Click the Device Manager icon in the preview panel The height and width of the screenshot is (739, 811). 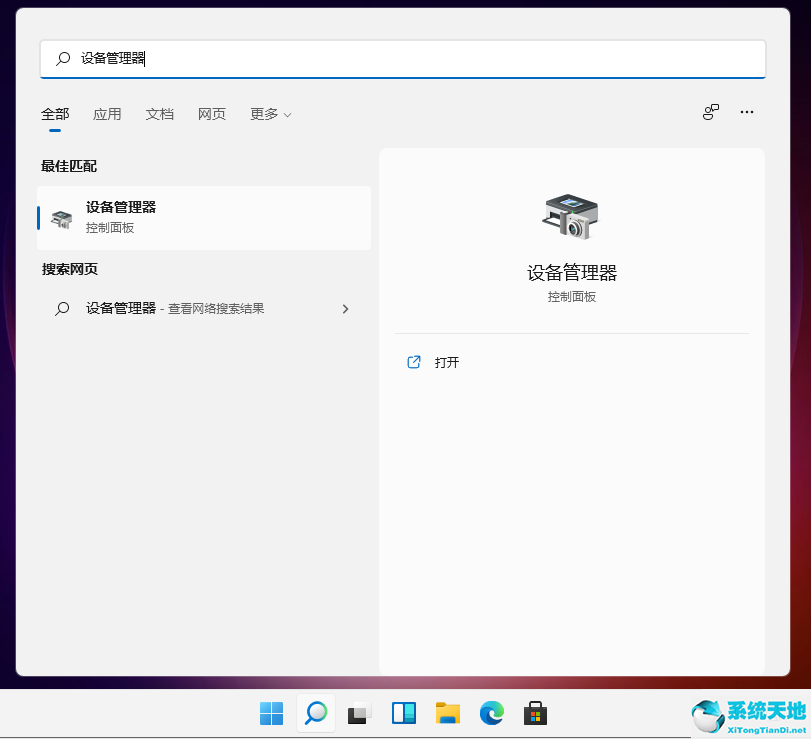pyautogui.click(x=571, y=215)
